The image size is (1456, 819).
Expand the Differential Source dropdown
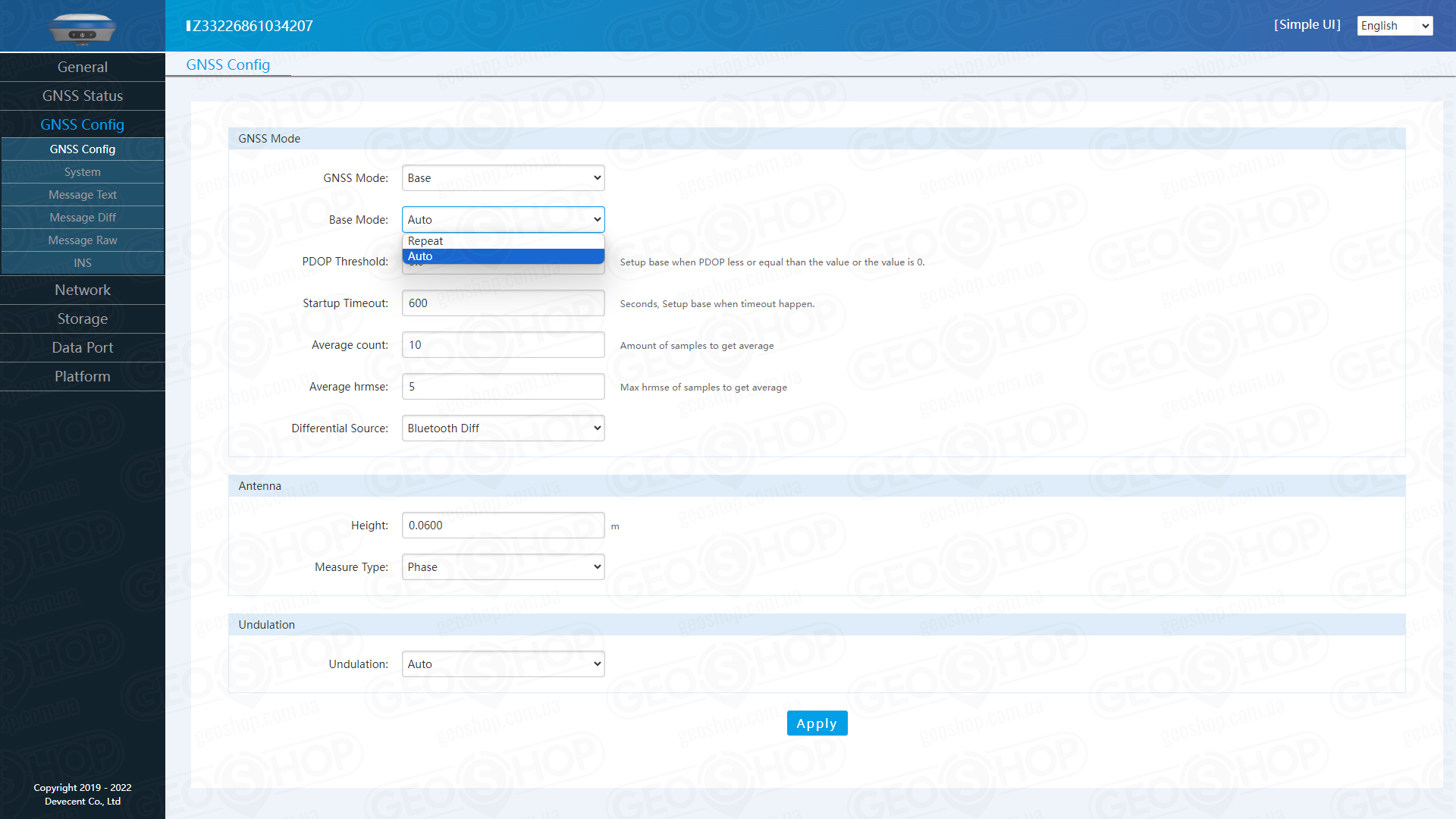(503, 428)
